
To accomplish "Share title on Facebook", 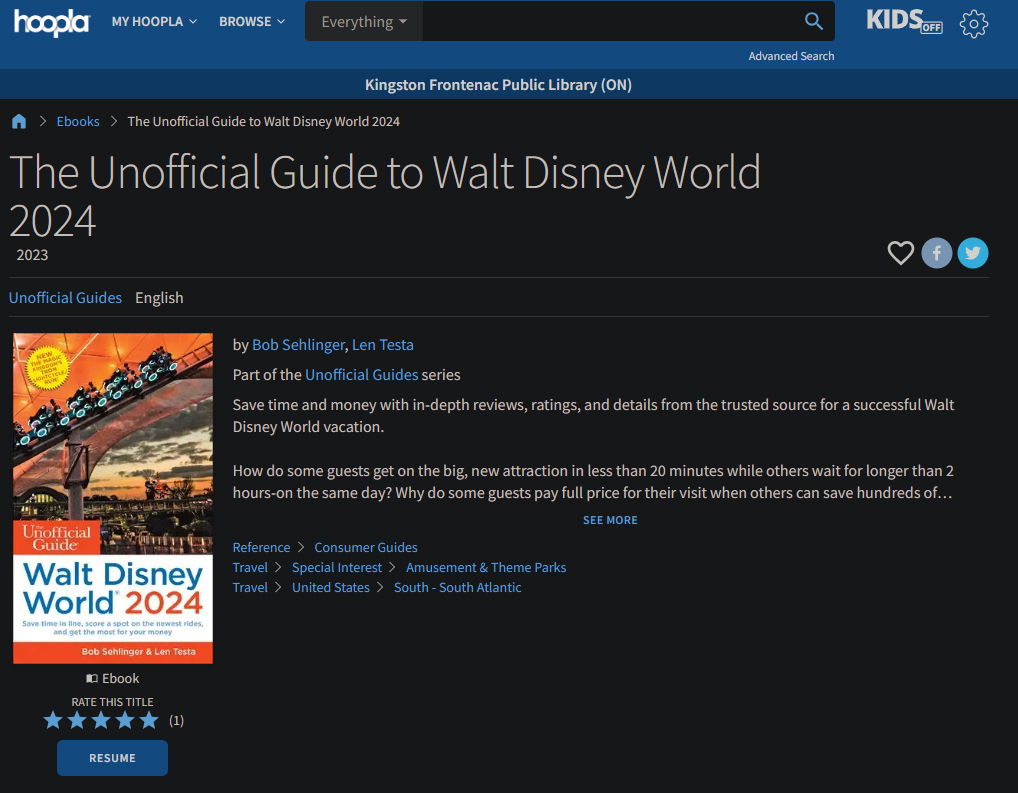I will pyautogui.click(x=936, y=253).
